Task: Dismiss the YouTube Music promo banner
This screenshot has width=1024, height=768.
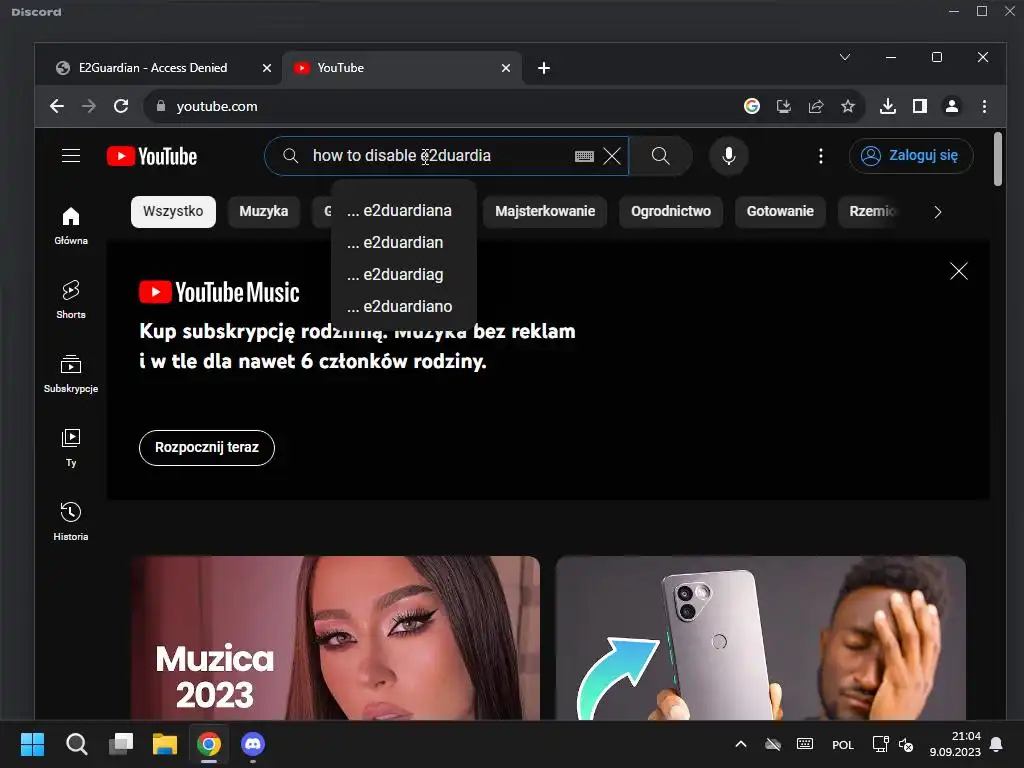Action: click(958, 271)
